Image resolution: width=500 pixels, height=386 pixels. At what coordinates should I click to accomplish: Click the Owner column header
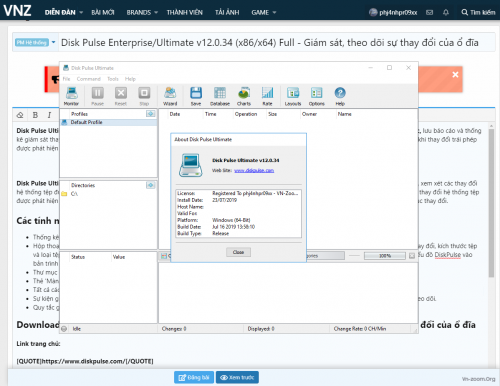point(309,114)
